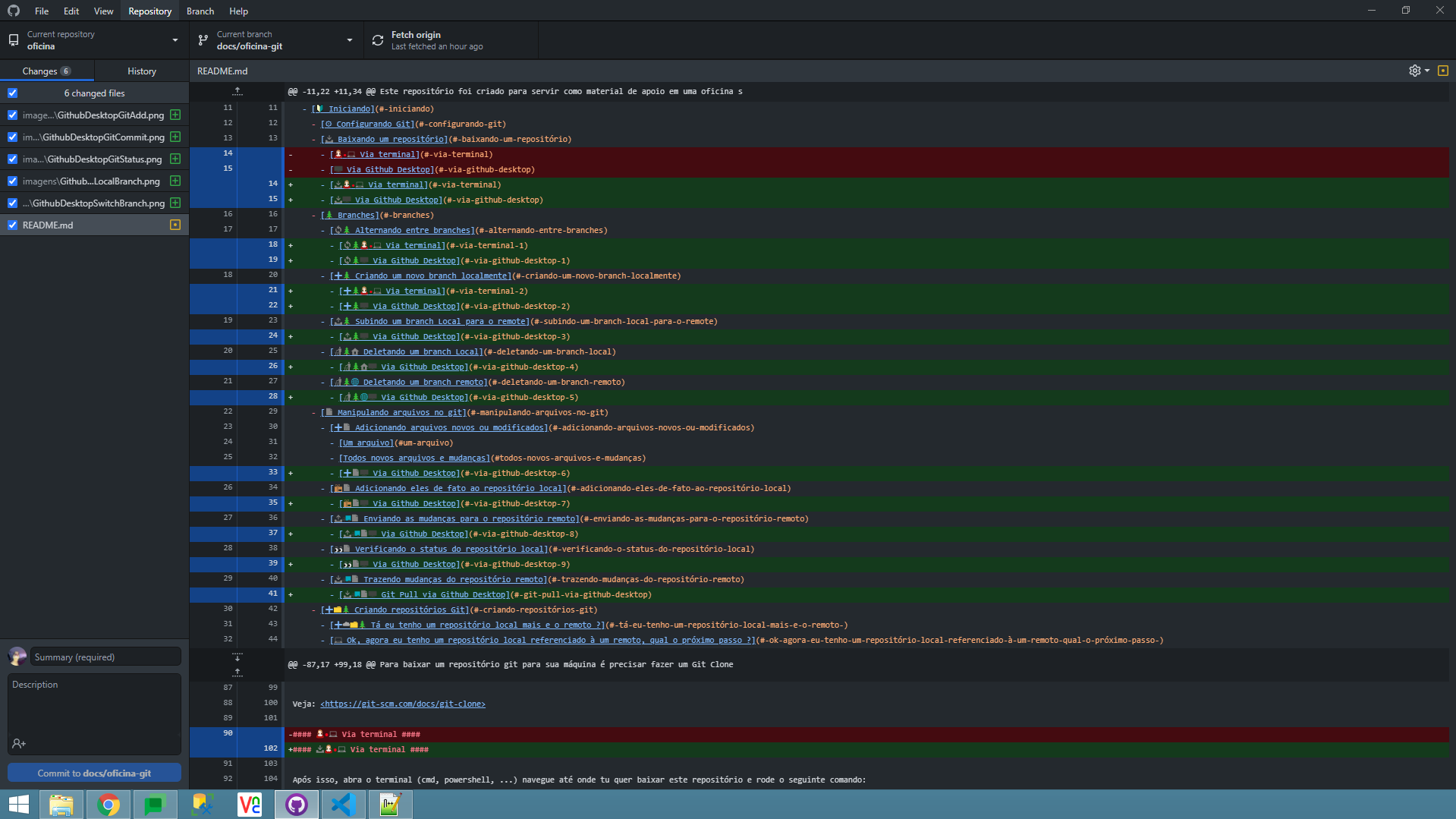The width and height of the screenshot is (1456, 819).
Task: Uncheck the GithubDesktopGitStatus.png file
Action: coord(12,159)
